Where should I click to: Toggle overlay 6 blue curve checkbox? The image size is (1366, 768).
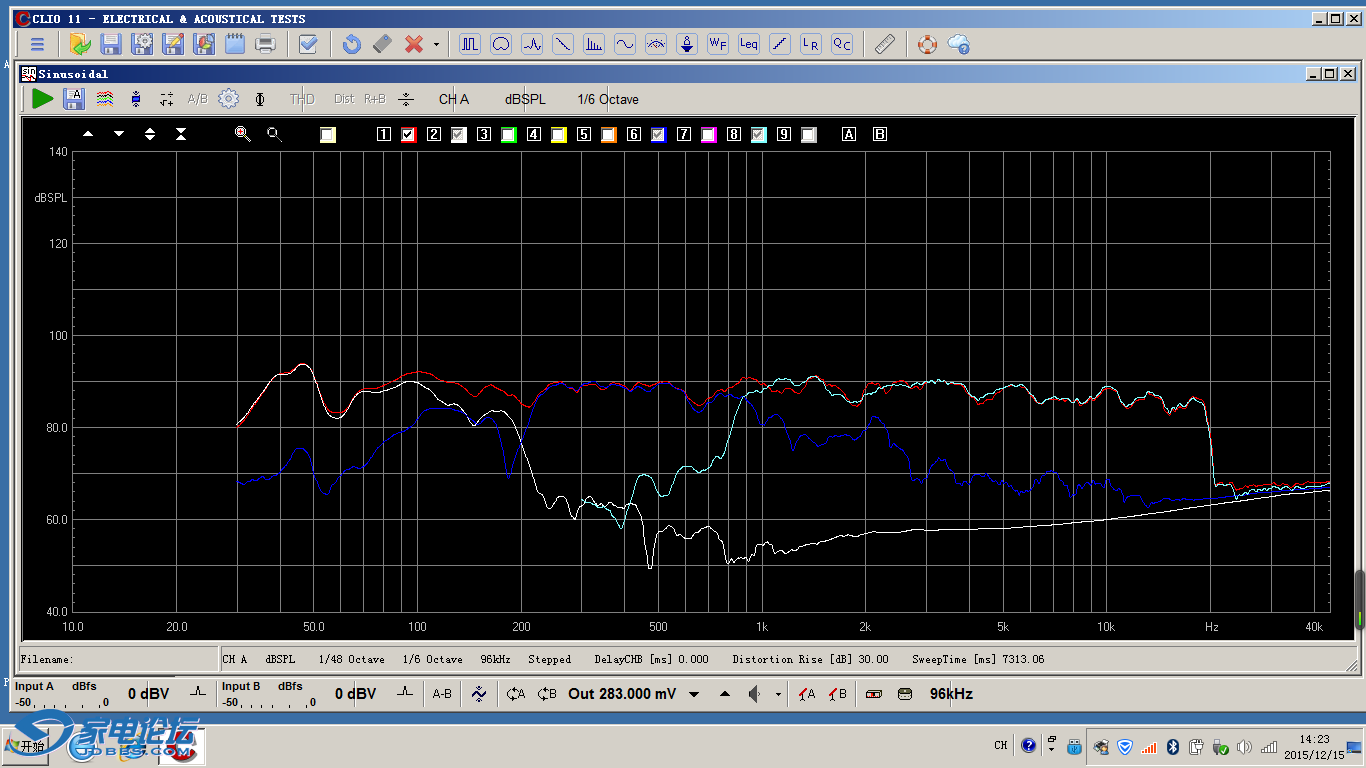click(x=658, y=135)
